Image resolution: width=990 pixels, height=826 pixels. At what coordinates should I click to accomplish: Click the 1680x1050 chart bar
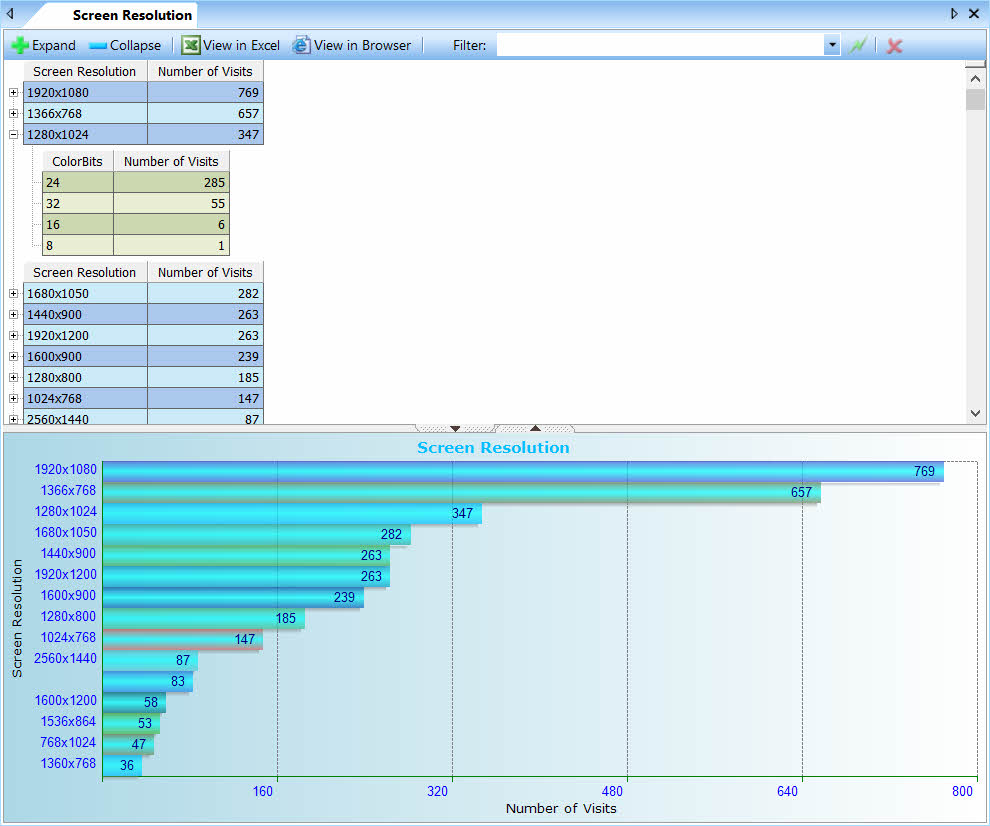(256, 534)
